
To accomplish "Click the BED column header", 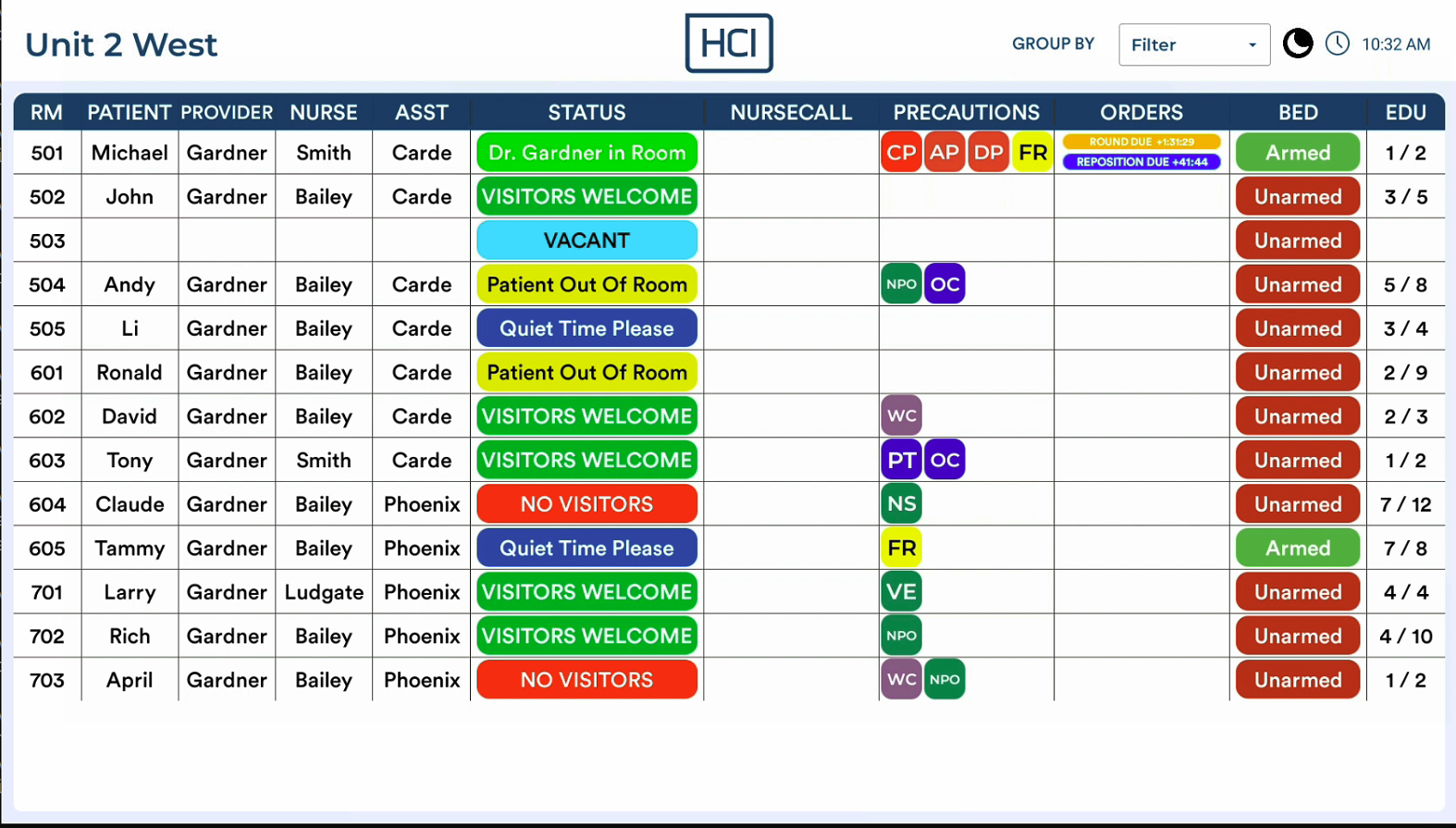I will 1298,113.
